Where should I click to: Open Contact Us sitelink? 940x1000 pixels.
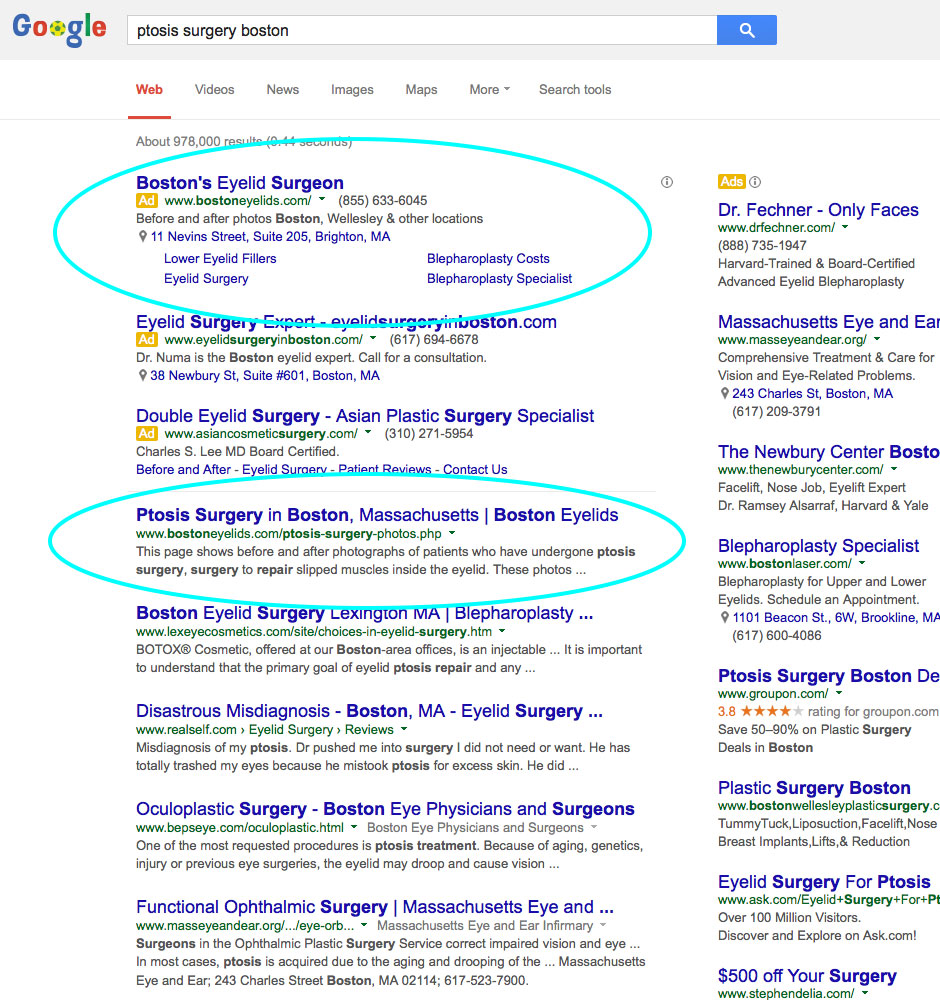(475, 469)
